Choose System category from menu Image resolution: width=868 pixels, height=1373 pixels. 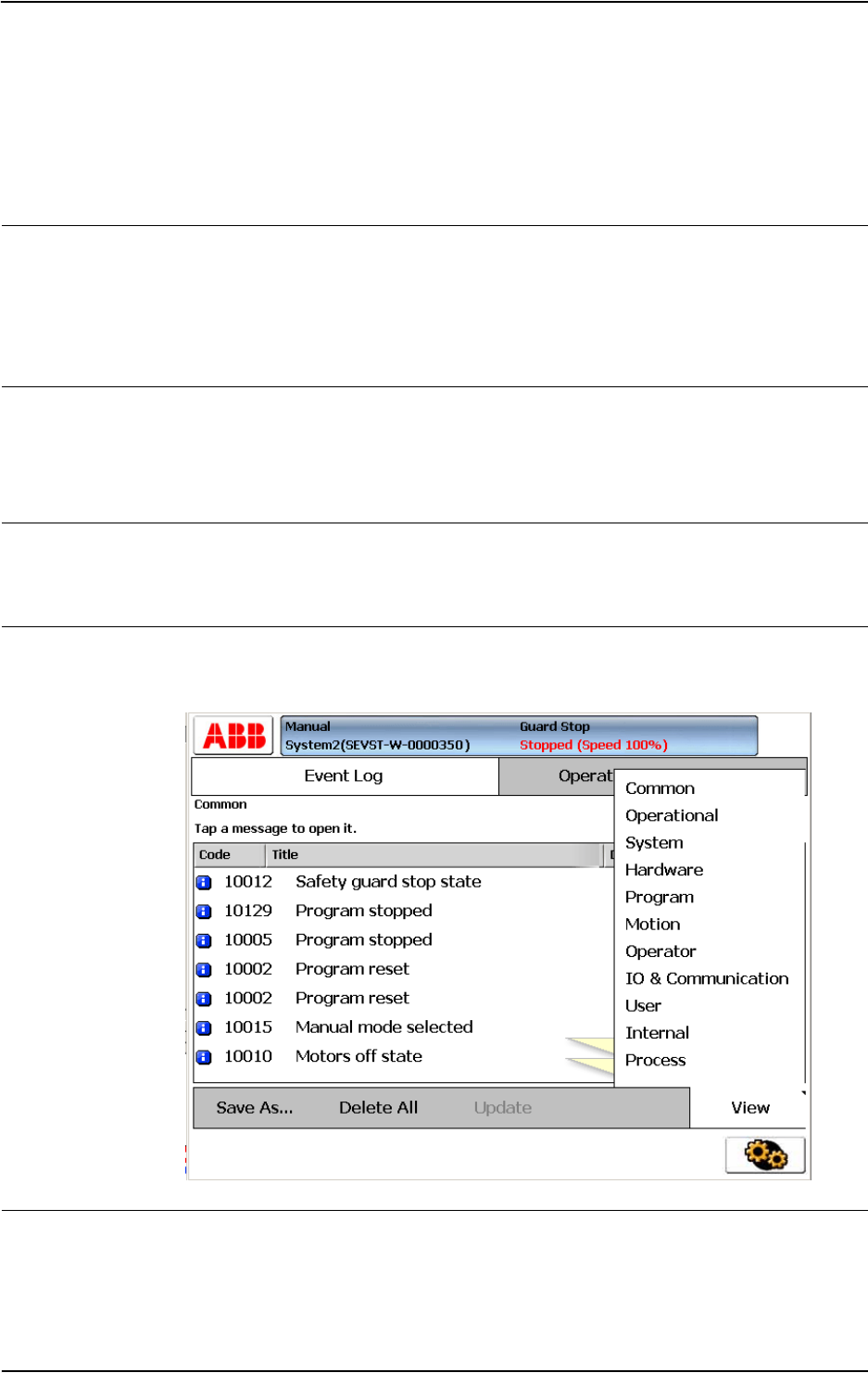tap(654, 843)
